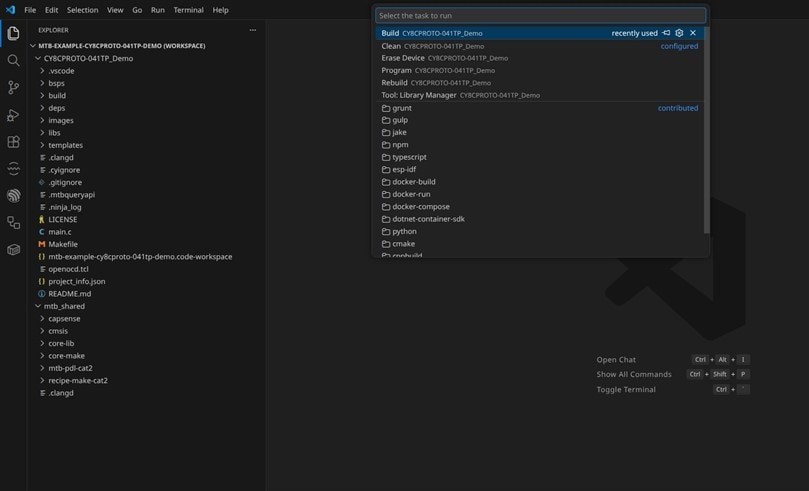The width and height of the screenshot is (809, 491).
Task: Open the ESP-IDF icon in activity bar
Action: (13, 195)
